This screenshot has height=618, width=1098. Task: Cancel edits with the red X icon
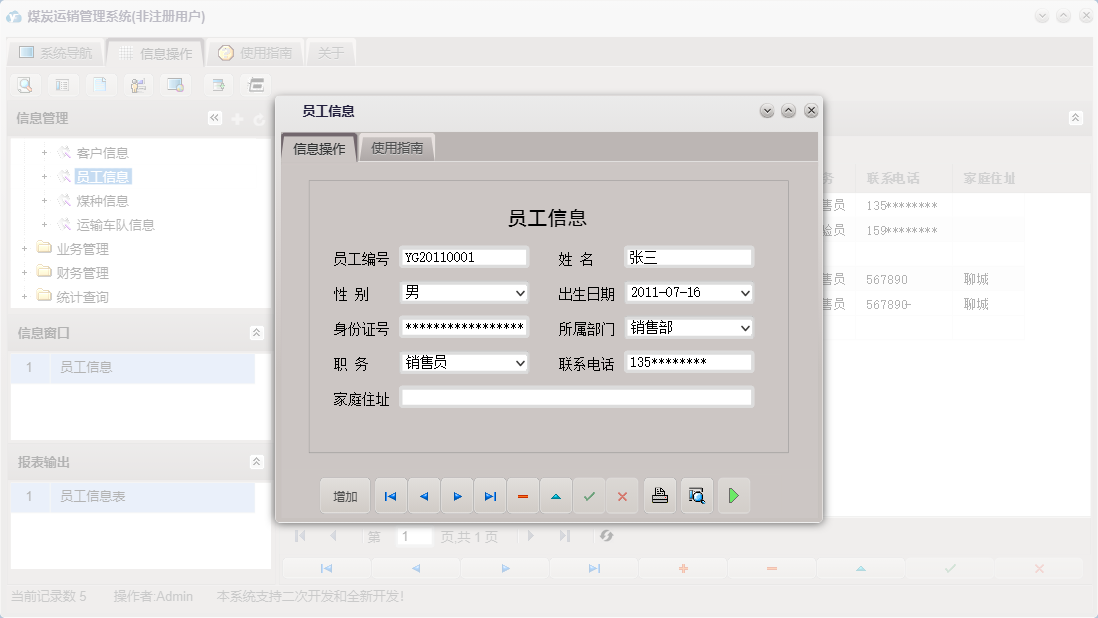coord(622,495)
